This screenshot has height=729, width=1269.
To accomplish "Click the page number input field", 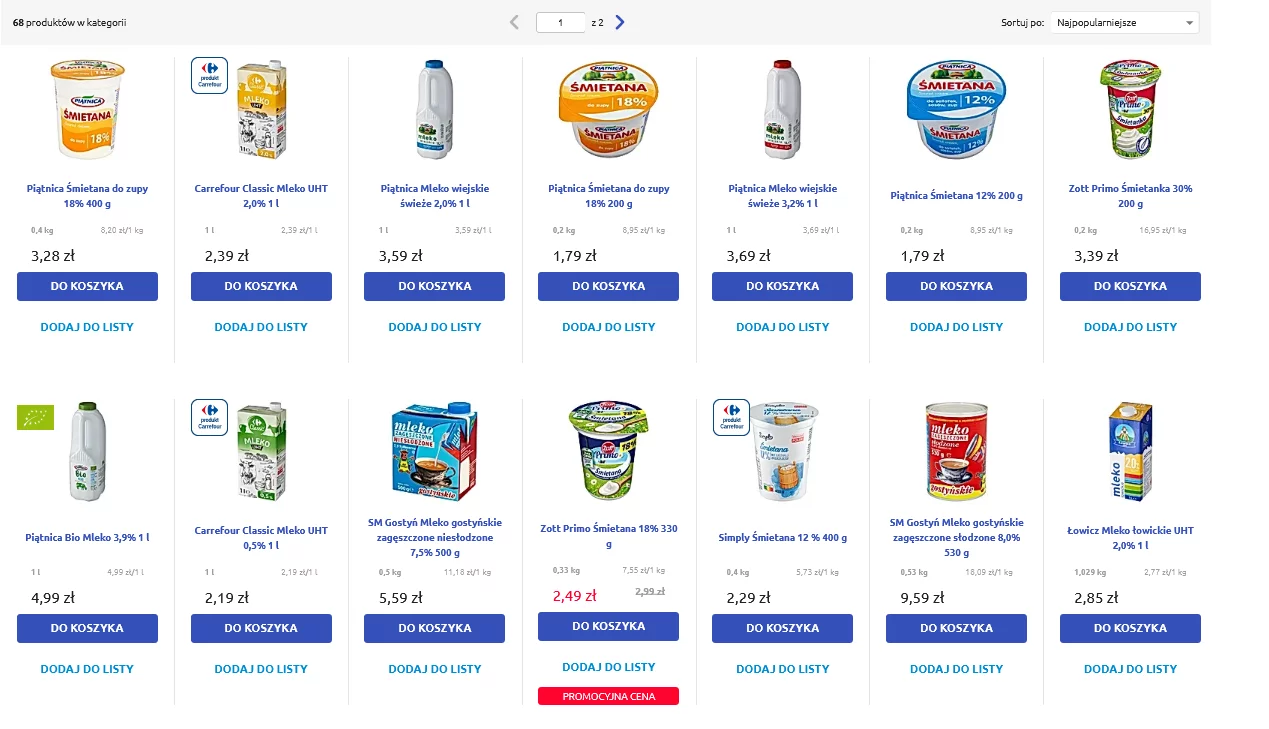I will pyautogui.click(x=560, y=22).
